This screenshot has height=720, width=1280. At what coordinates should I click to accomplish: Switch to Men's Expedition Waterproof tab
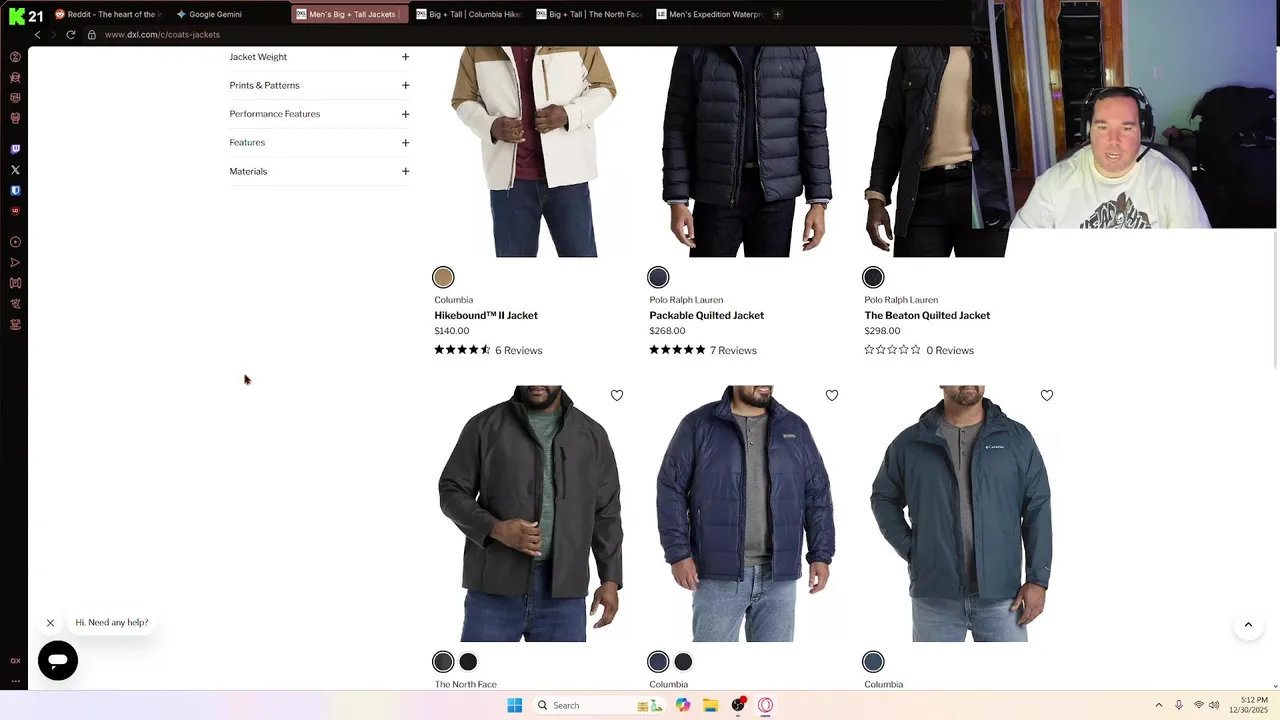[709, 14]
